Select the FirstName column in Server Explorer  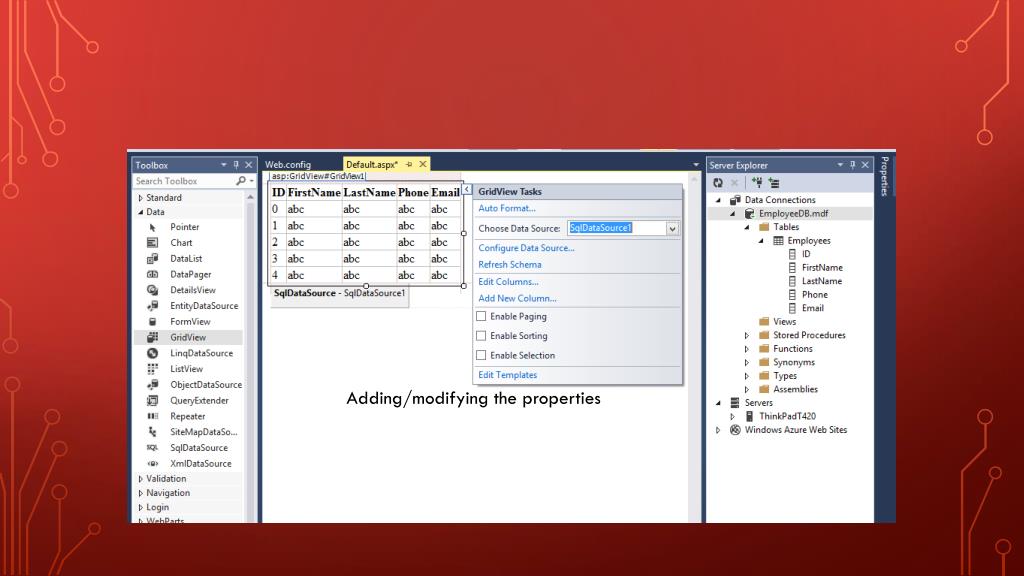[822, 268]
